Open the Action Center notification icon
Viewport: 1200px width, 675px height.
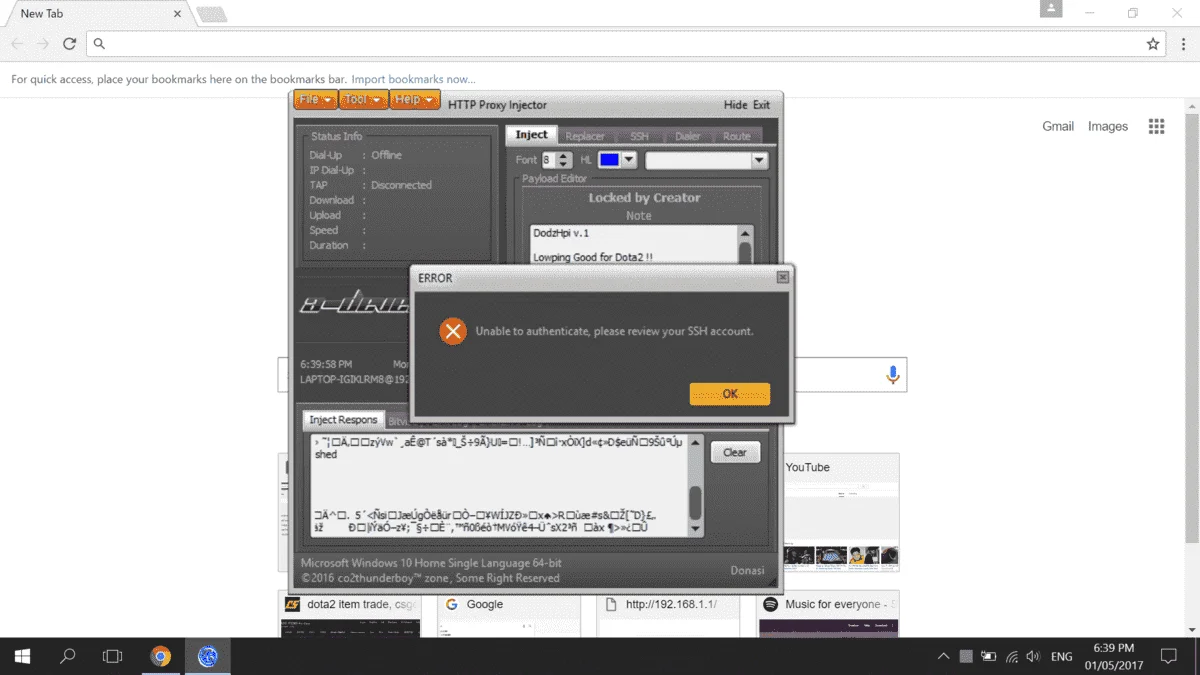[x=1168, y=656]
